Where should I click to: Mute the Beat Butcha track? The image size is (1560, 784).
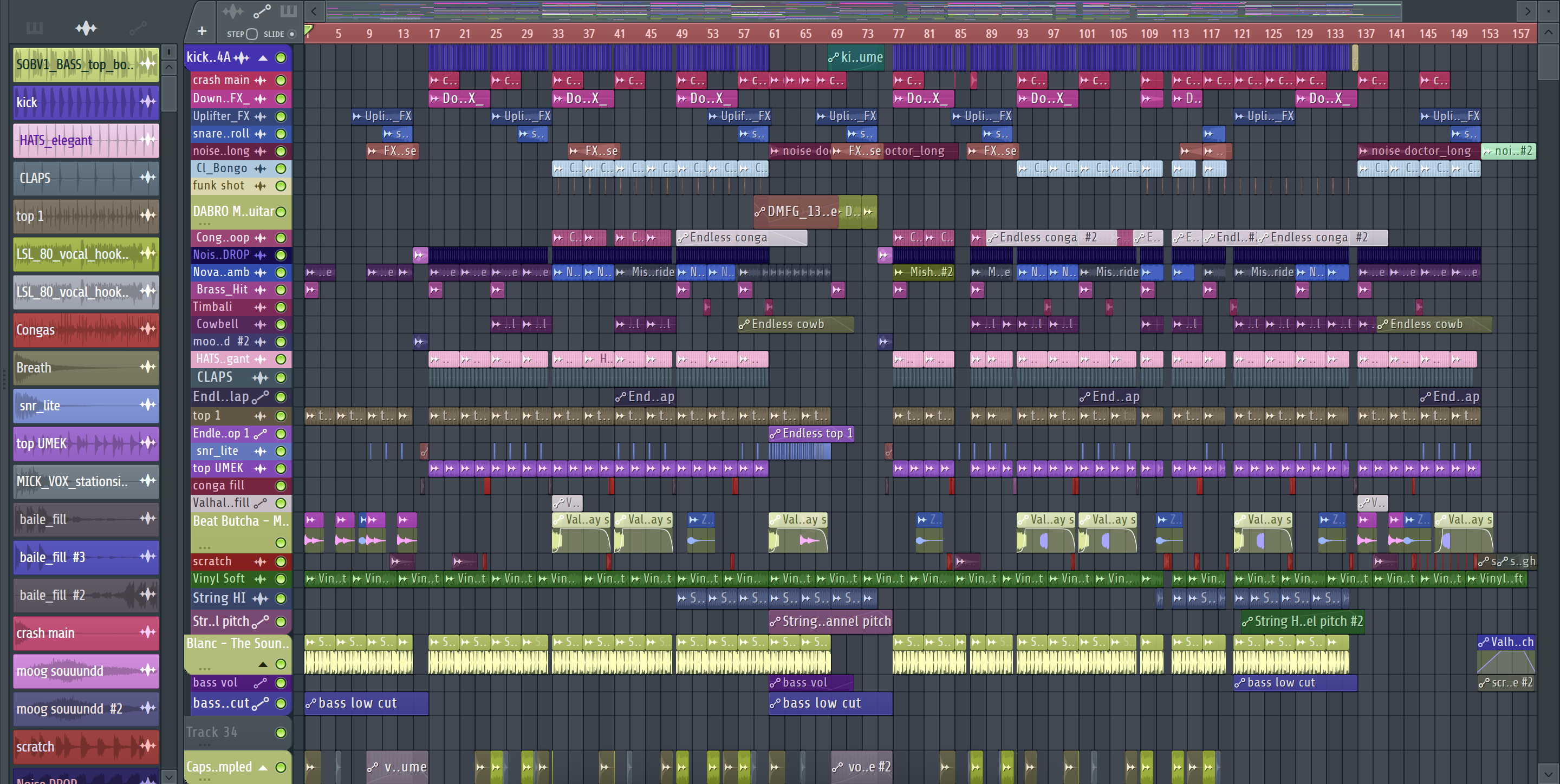(x=281, y=543)
